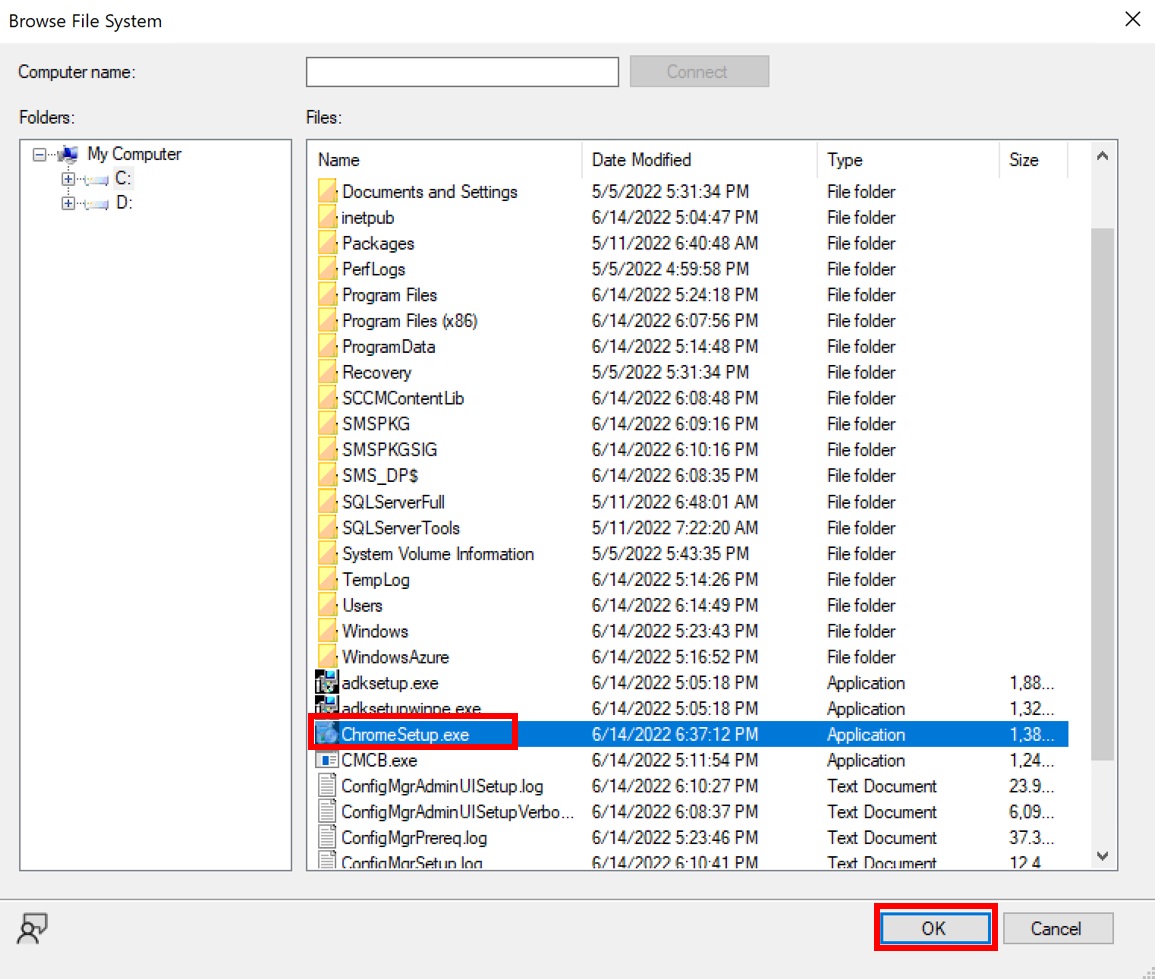Click the Computer name input field
1155x979 pixels.
[463, 71]
